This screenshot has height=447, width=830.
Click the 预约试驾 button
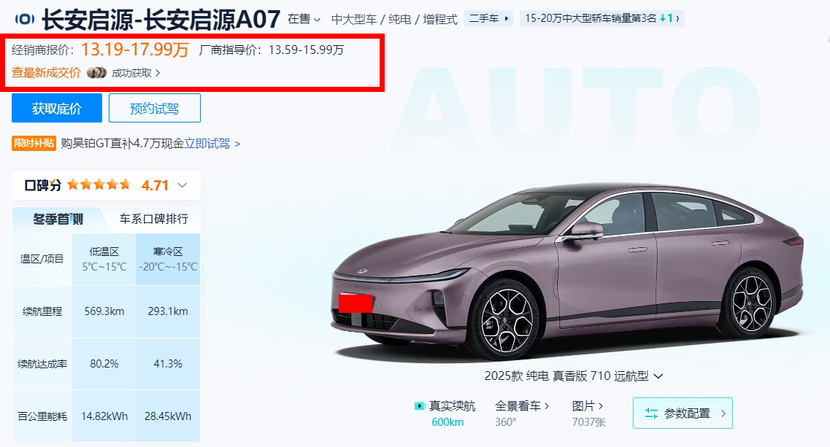155,108
